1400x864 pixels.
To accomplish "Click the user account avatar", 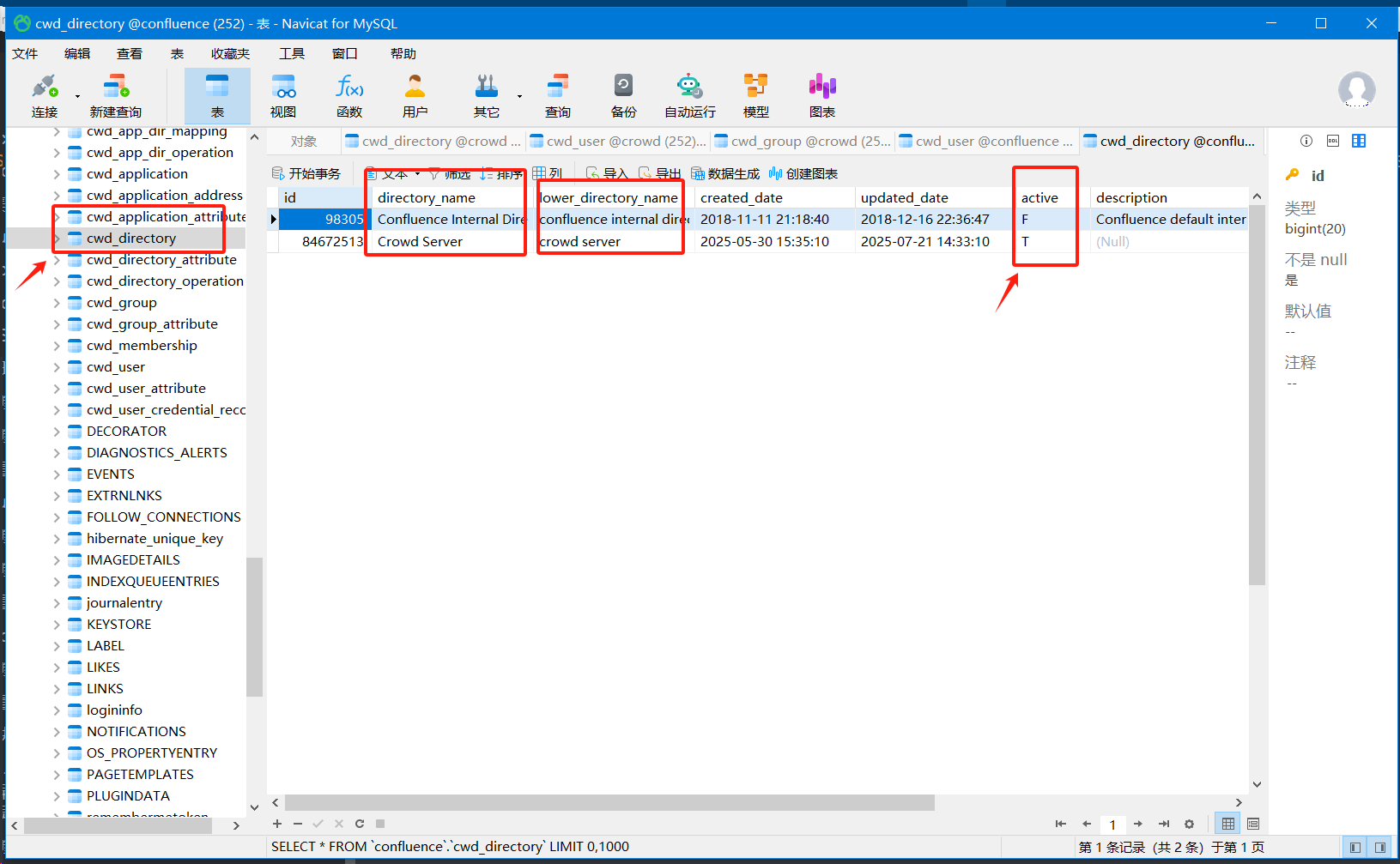I will tap(1357, 89).
